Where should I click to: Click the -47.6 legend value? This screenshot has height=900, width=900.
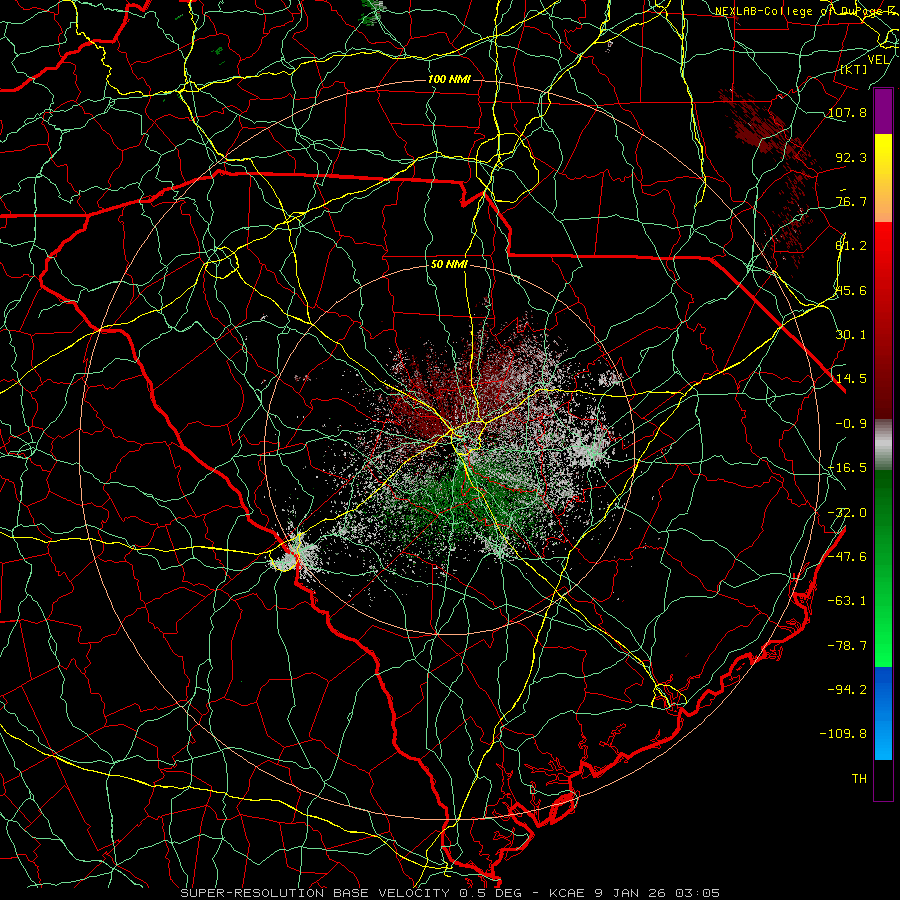847,557
